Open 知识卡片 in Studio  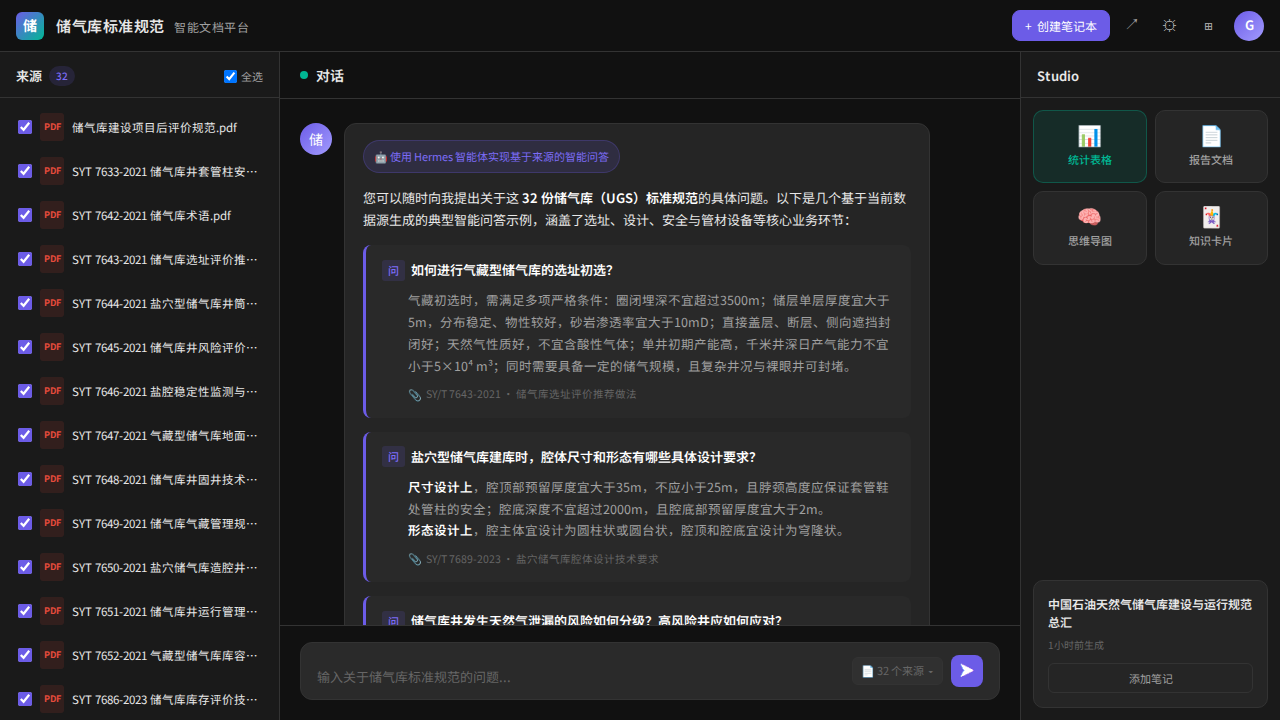(1211, 228)
